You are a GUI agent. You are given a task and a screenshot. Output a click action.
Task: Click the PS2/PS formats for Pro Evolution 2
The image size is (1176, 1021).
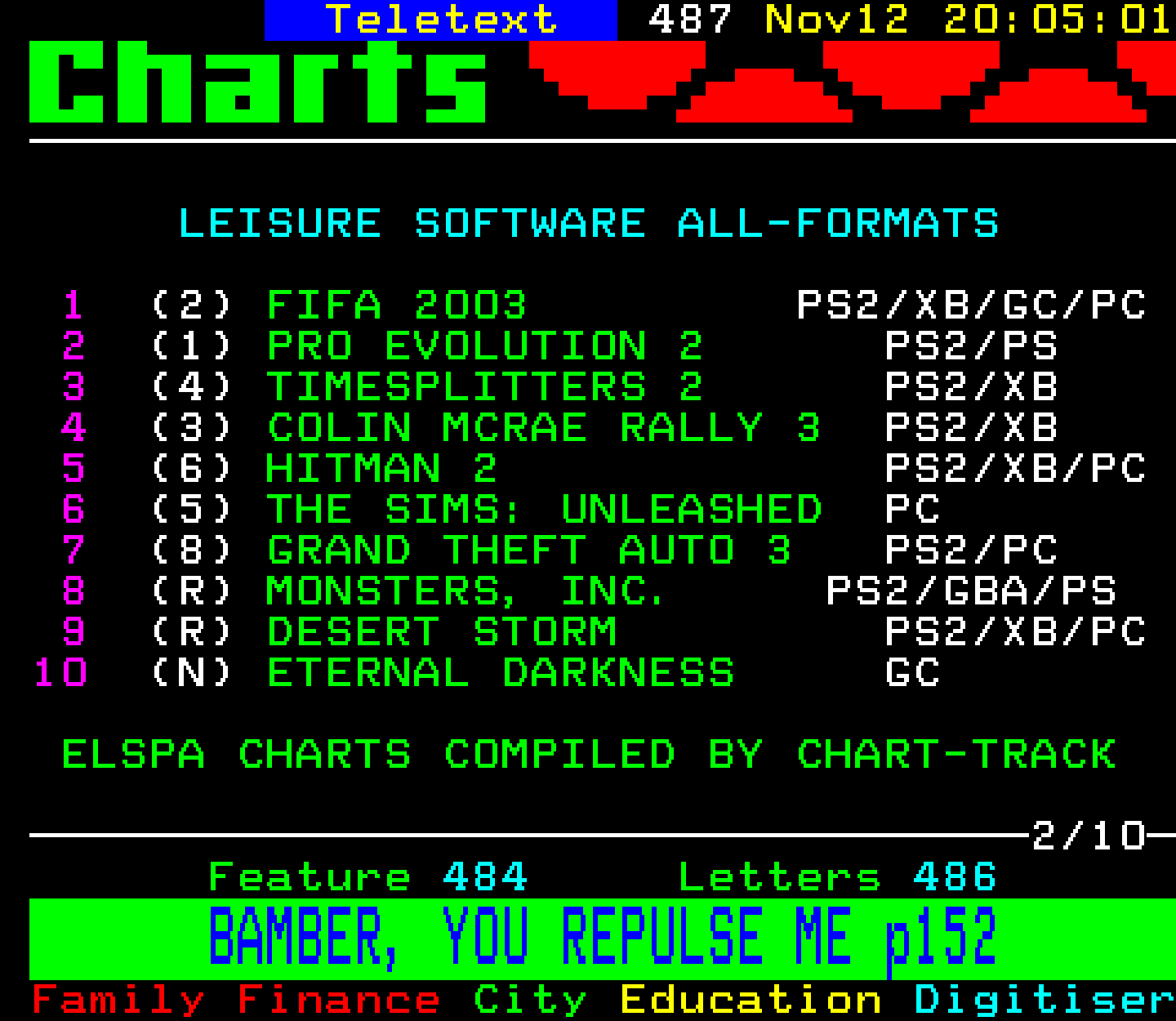pyautogui.click(x=972, y=346)
